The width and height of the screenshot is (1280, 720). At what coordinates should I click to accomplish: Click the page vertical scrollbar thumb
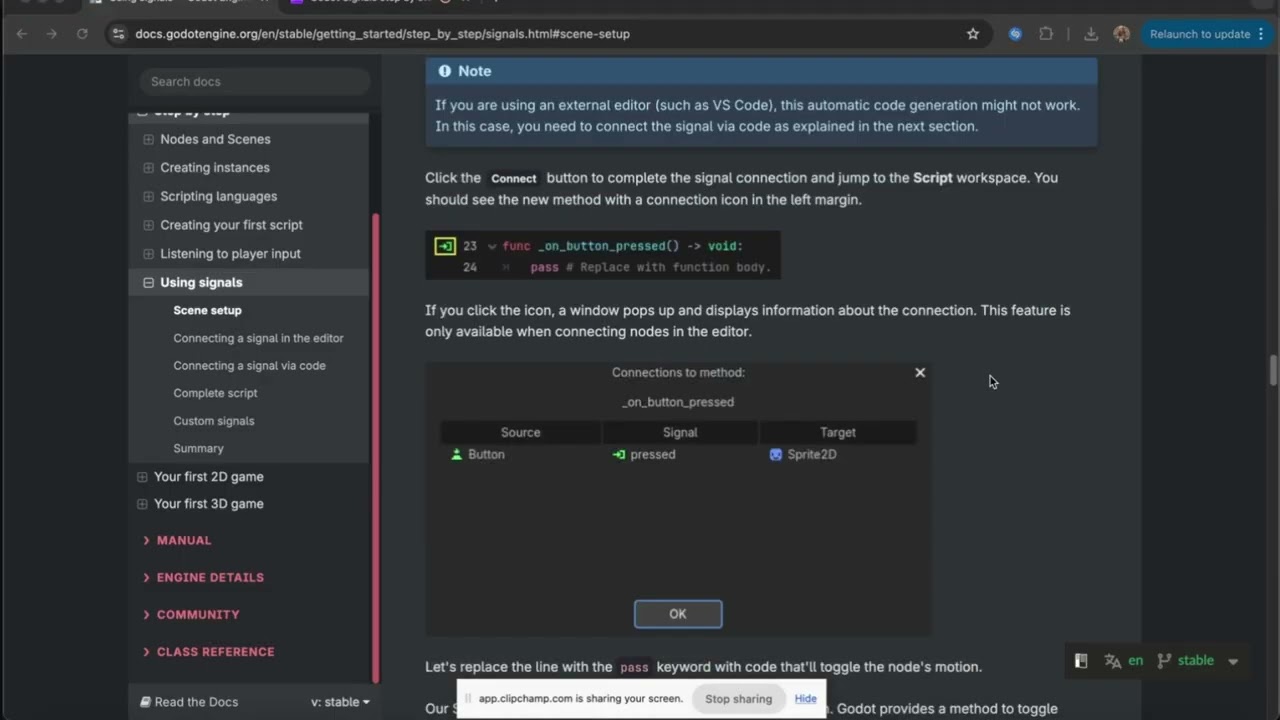coord(1273,369)
